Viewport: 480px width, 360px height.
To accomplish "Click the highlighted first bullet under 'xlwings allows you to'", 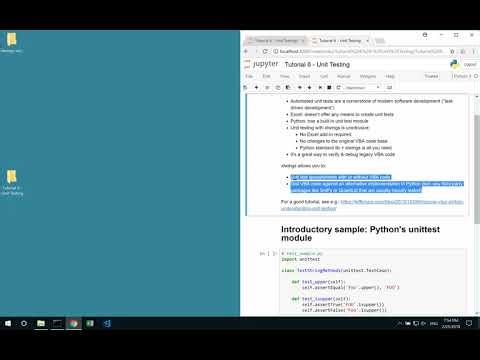I will click(x=340, y=177).
